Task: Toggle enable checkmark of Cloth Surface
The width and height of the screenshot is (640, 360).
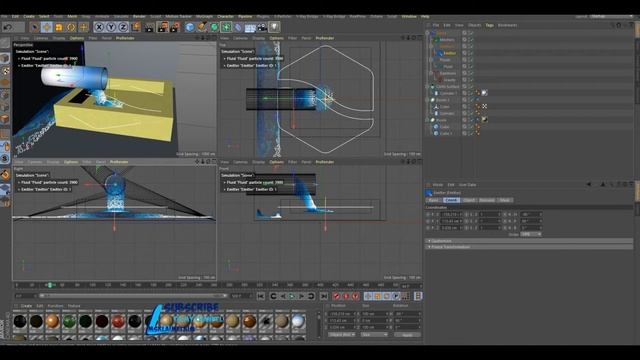Action: coord(471,87)
